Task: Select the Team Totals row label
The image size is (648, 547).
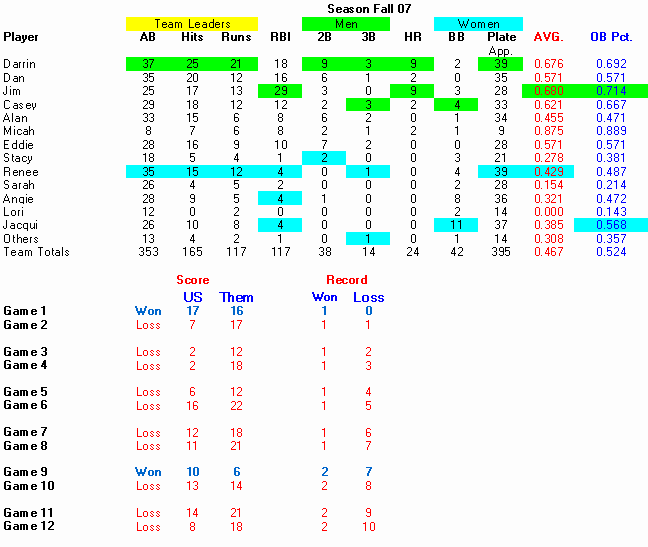Action: pyautogui.click(x=36, y=252)
